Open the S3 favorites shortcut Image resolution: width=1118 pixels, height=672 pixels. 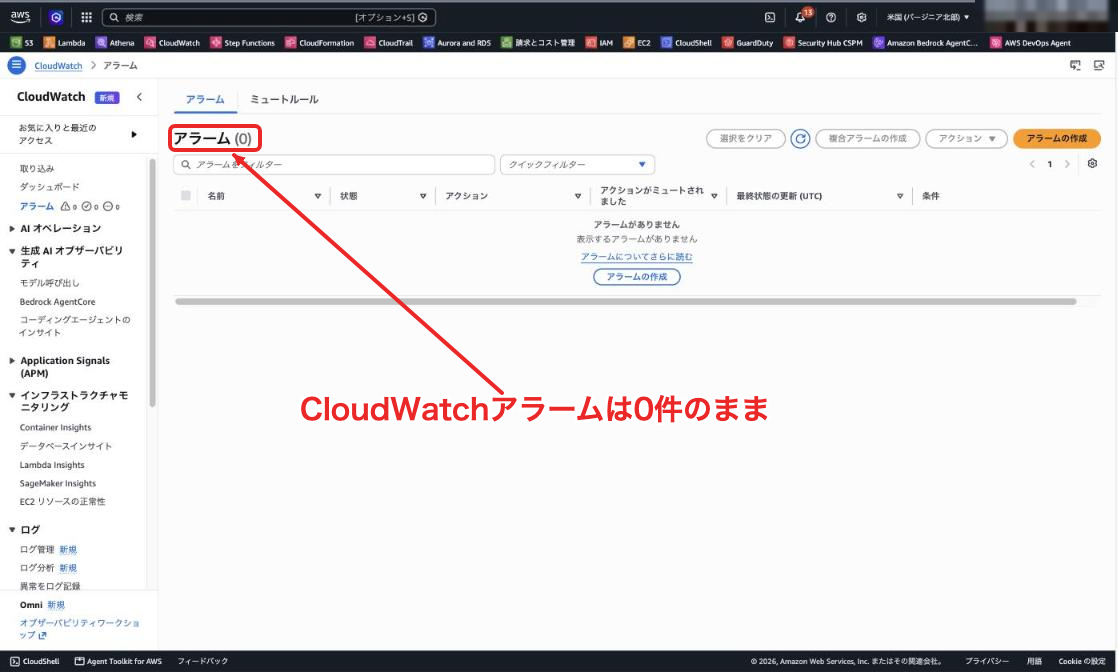click(x=22, y=43)
